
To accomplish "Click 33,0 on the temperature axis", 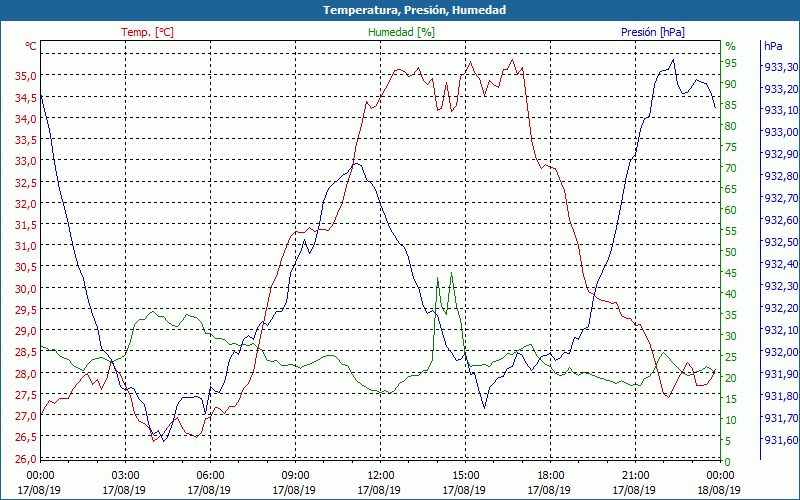I will [25, 161].
